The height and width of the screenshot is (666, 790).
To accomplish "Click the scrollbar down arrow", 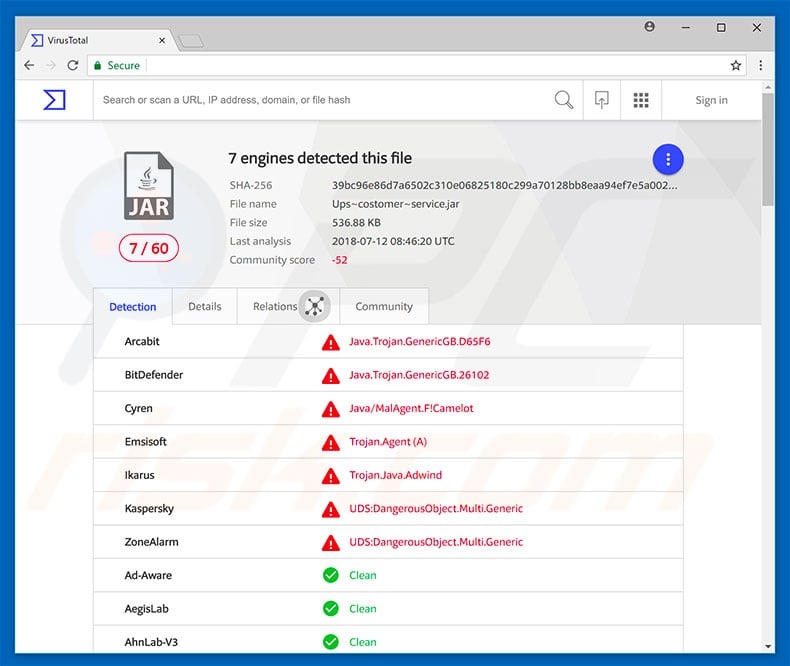I will pos(768,646).
